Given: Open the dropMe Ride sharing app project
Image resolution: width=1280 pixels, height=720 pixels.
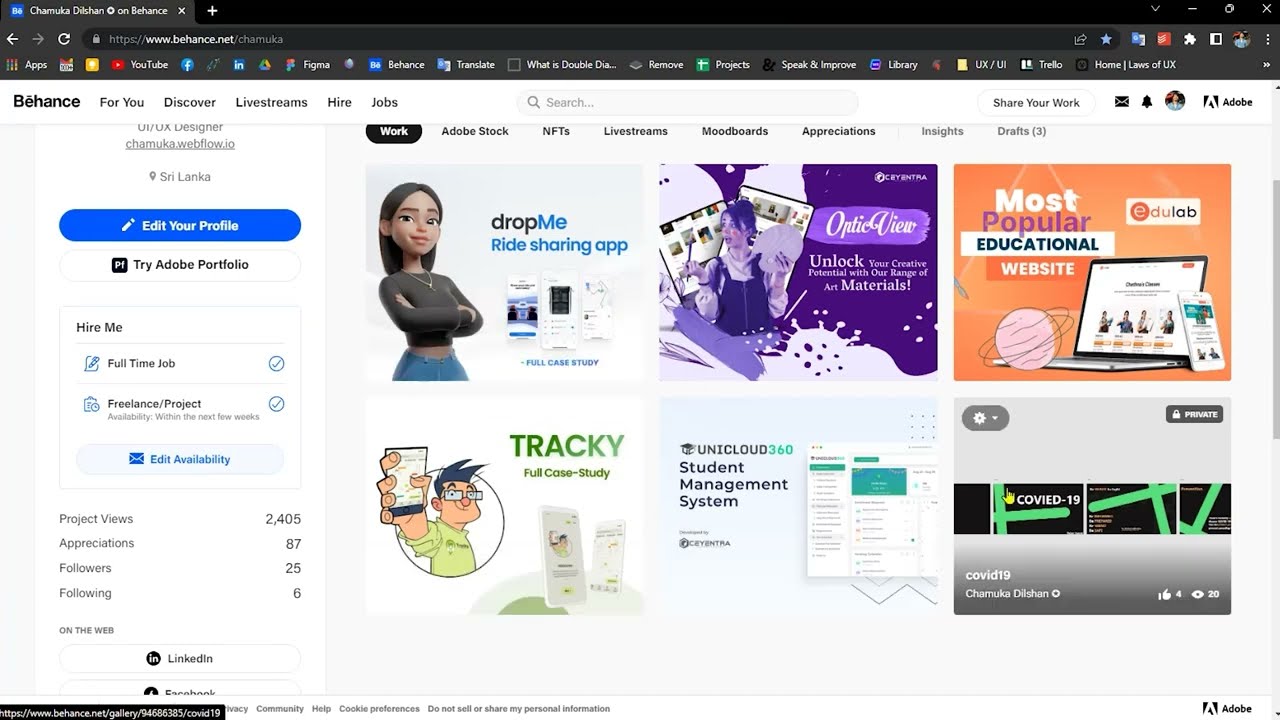Looking at the screenshot, I should (504, 272).
